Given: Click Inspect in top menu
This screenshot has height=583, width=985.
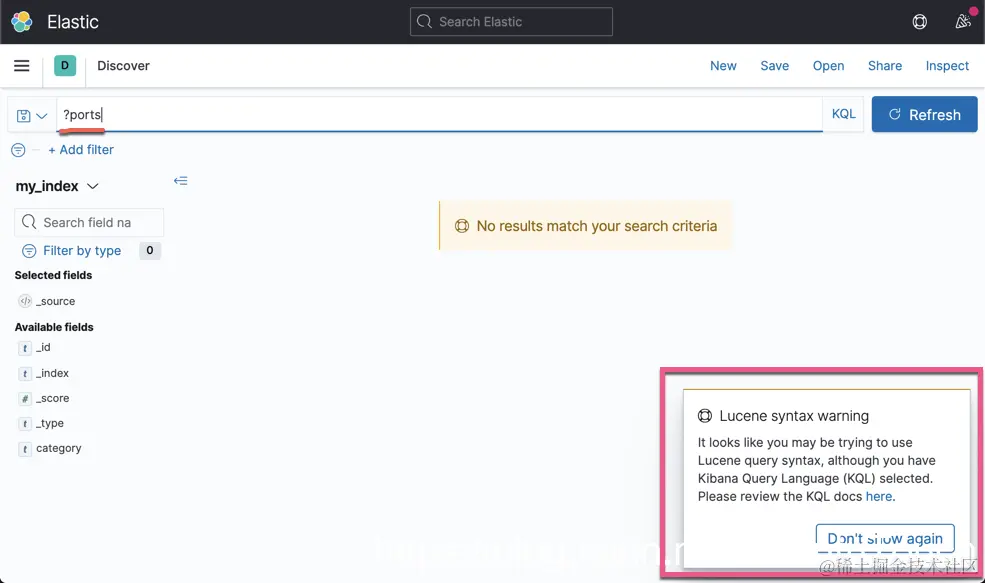Looking at the screenshot, I should click(947, 65).
